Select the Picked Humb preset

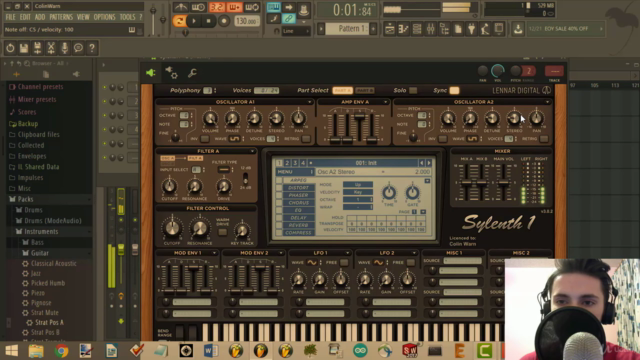[48, 283]
